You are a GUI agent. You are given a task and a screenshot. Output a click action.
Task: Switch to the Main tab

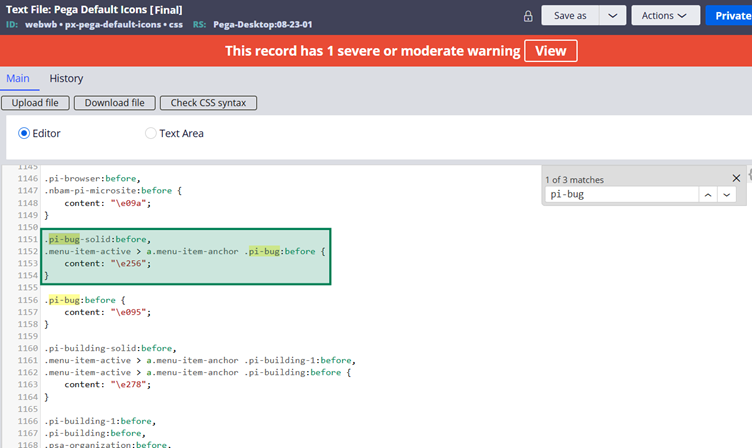18,78
